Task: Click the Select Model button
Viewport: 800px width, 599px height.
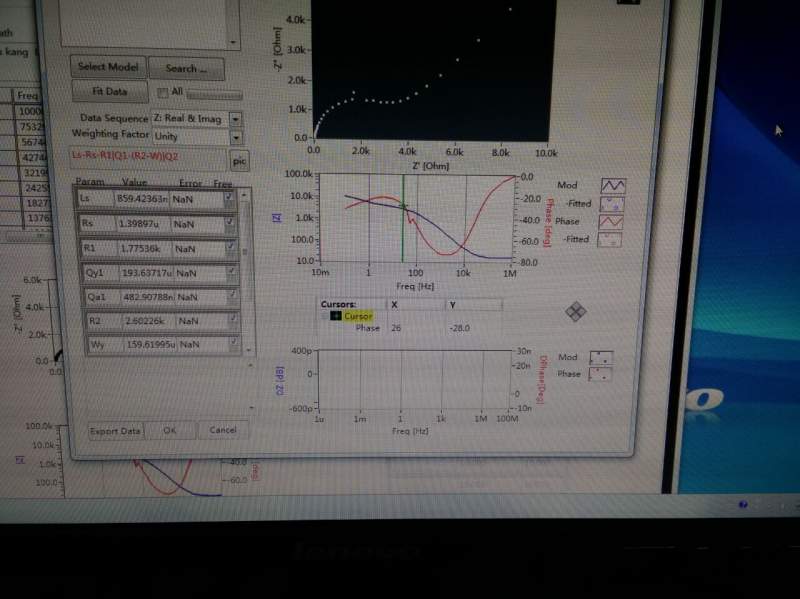Action: tap(108, 67)
